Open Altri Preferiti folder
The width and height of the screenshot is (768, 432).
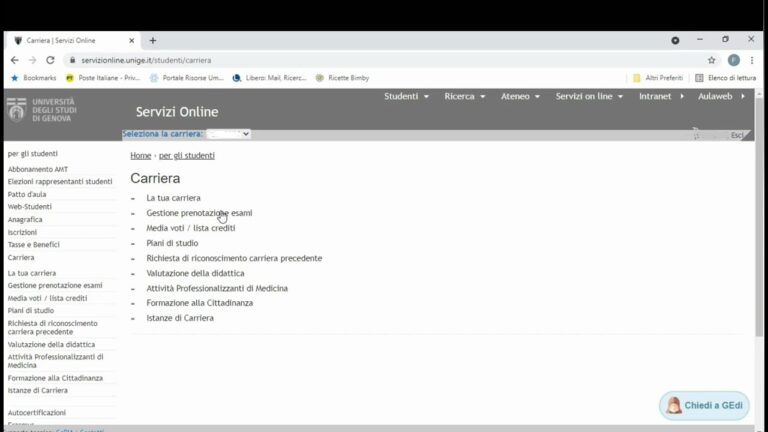tap(658, 78)
